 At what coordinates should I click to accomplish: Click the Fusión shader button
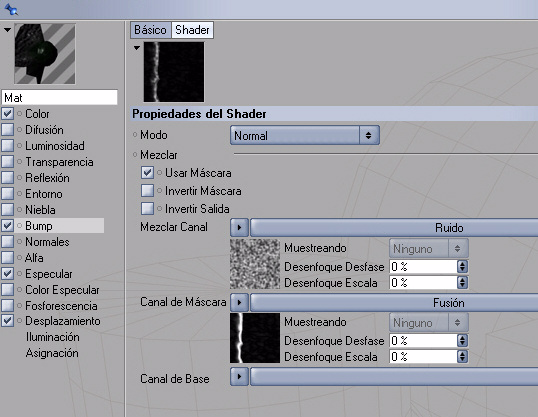tap(394, 302)
